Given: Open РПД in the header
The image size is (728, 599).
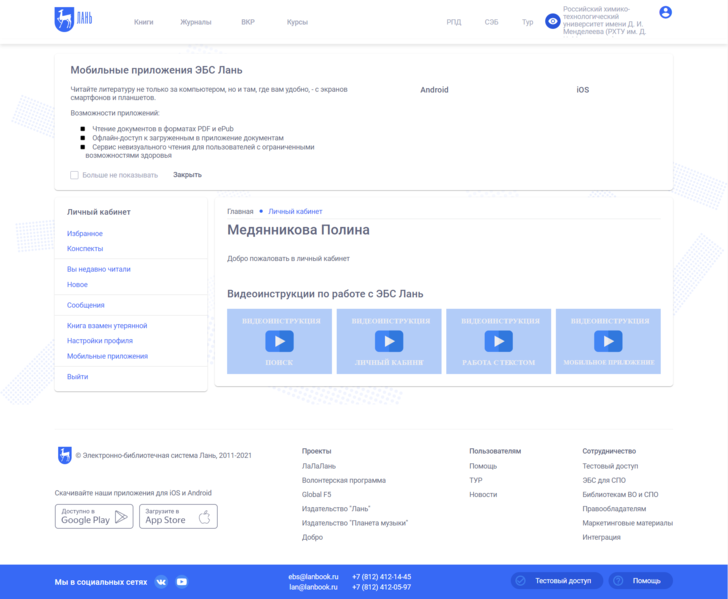Looking at the screenshot, I should (454, 22).
